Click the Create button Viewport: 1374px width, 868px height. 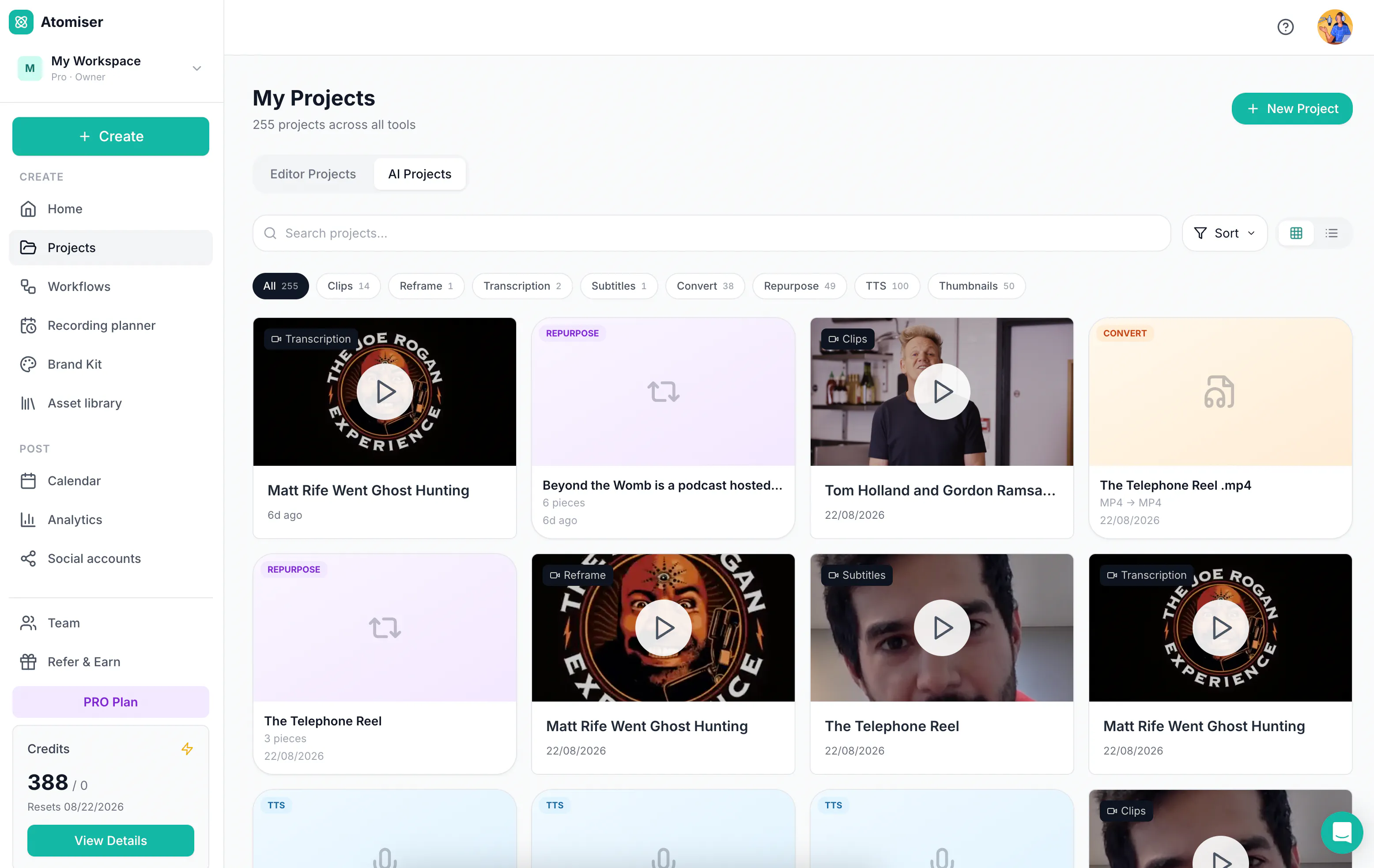111,136
